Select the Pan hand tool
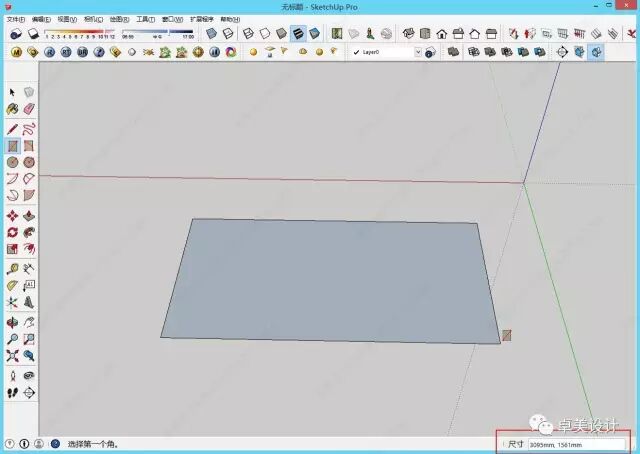 (29, 323)
